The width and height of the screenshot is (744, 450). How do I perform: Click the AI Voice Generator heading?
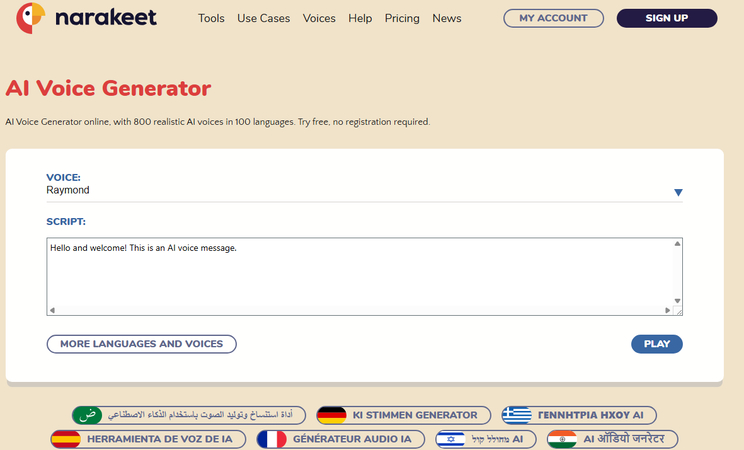[x=108, y=88]
